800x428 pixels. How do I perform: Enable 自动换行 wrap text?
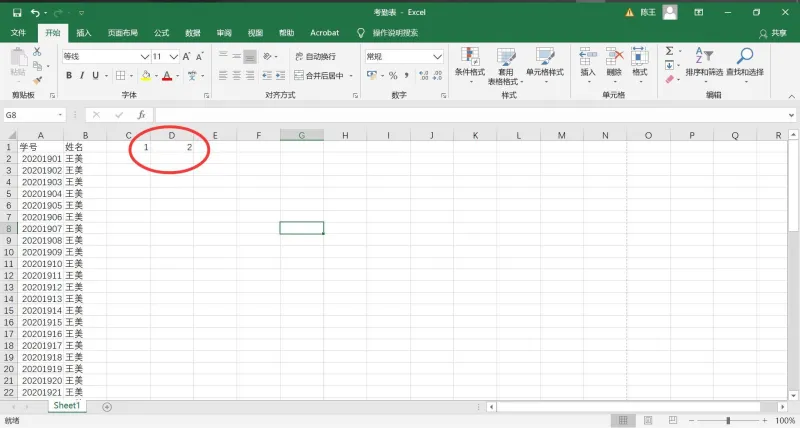pos(315,56)
